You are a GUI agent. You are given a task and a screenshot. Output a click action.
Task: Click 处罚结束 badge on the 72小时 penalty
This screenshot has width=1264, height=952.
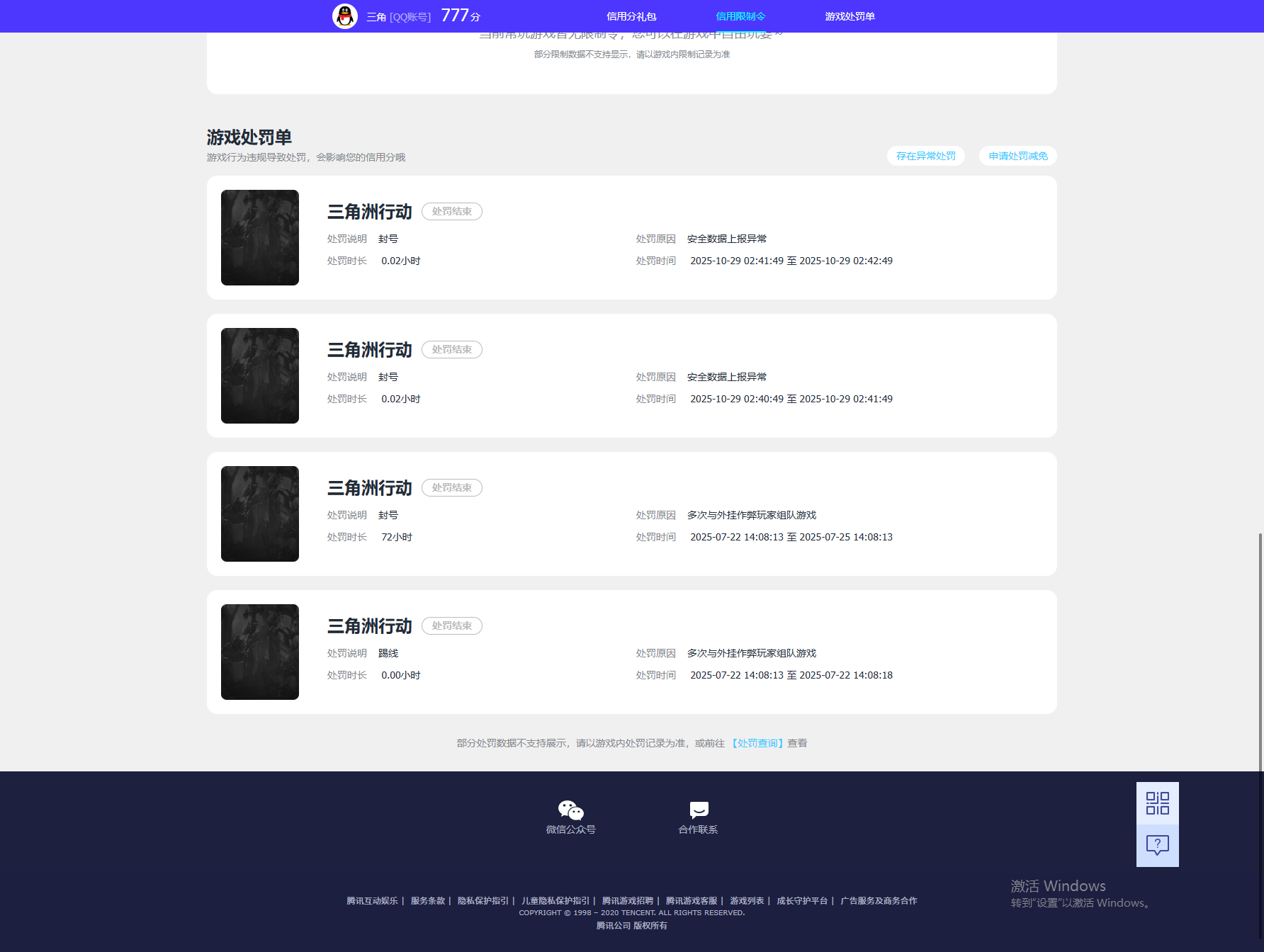(x=452, y=487)
